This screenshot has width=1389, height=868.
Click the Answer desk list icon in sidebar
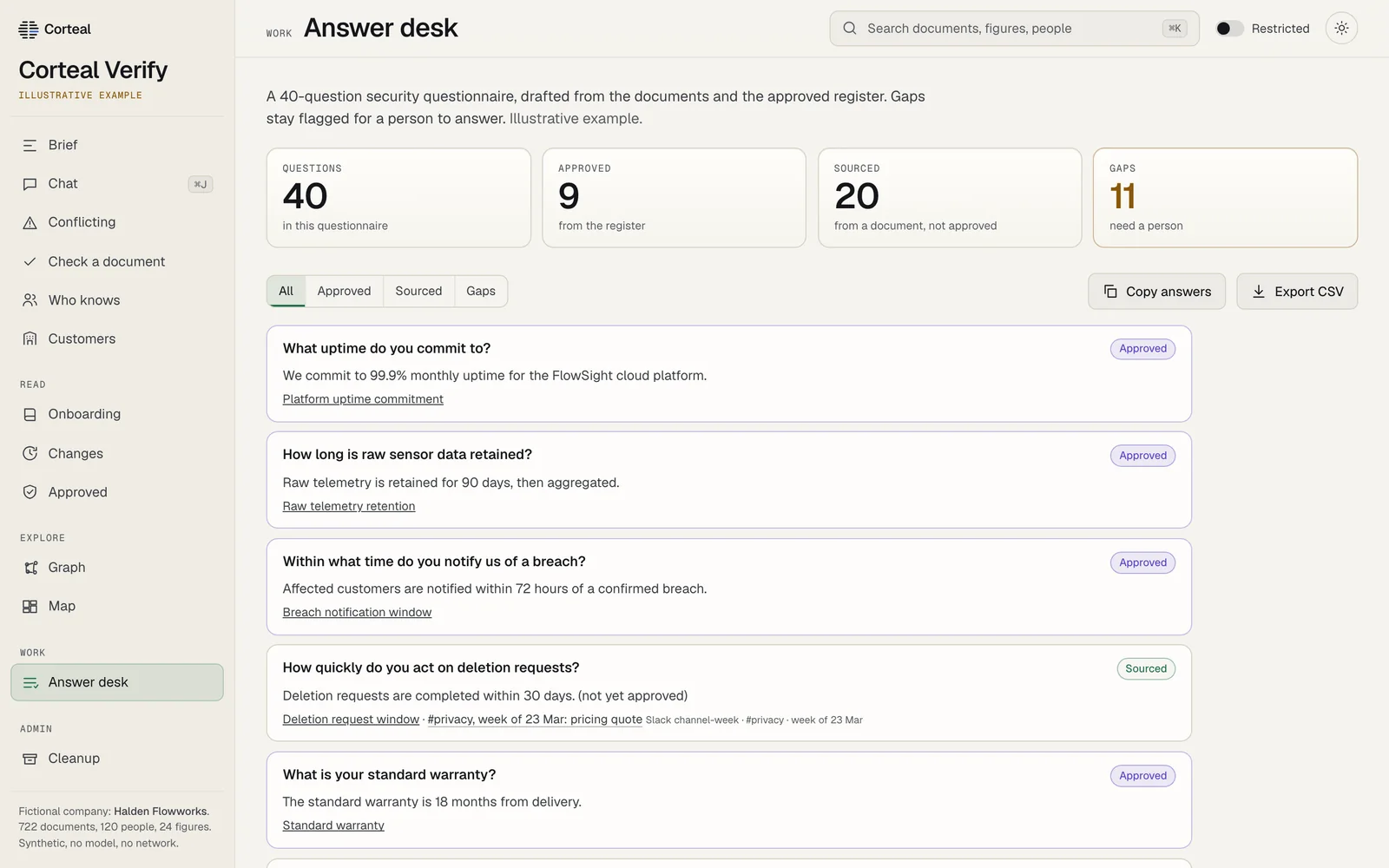[30, 683]
